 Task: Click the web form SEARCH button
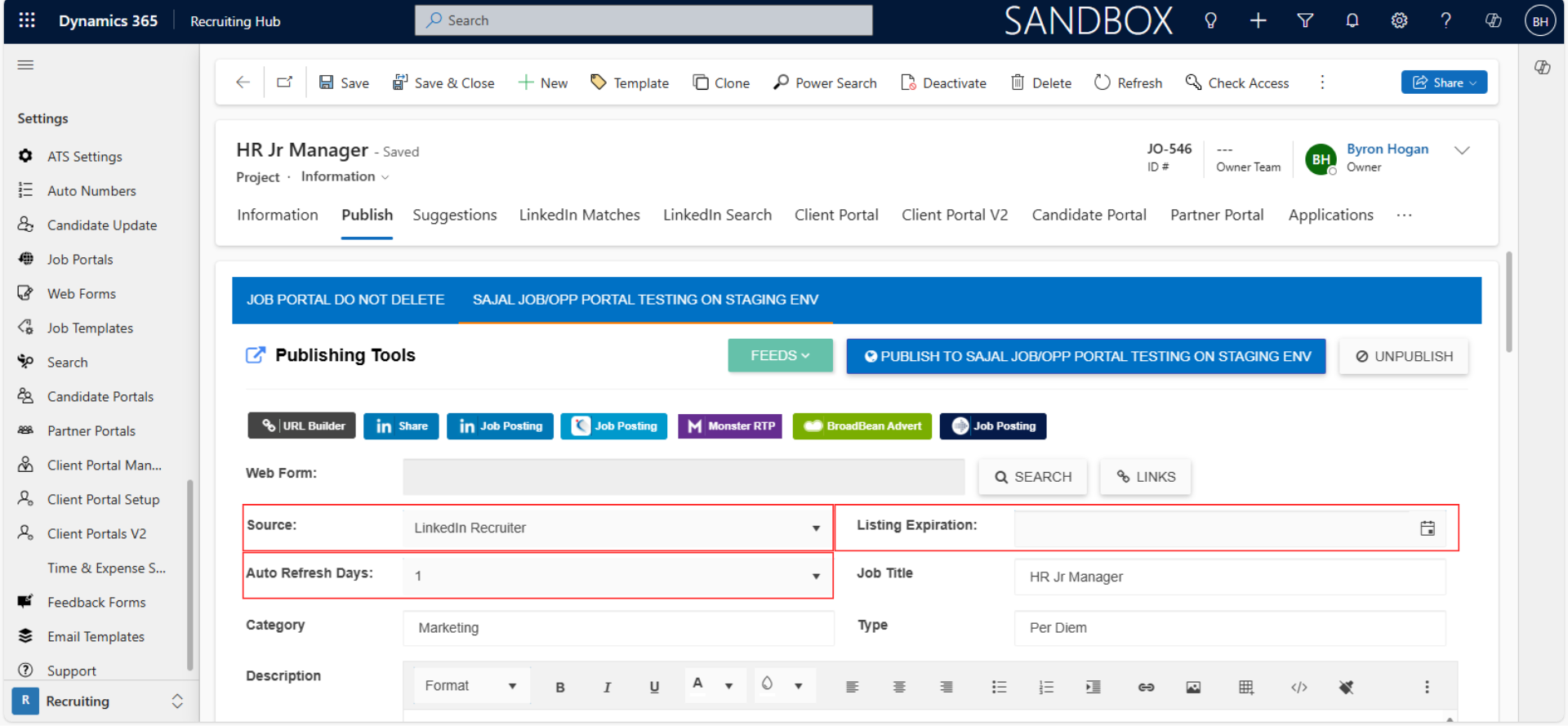[1033, 477]
